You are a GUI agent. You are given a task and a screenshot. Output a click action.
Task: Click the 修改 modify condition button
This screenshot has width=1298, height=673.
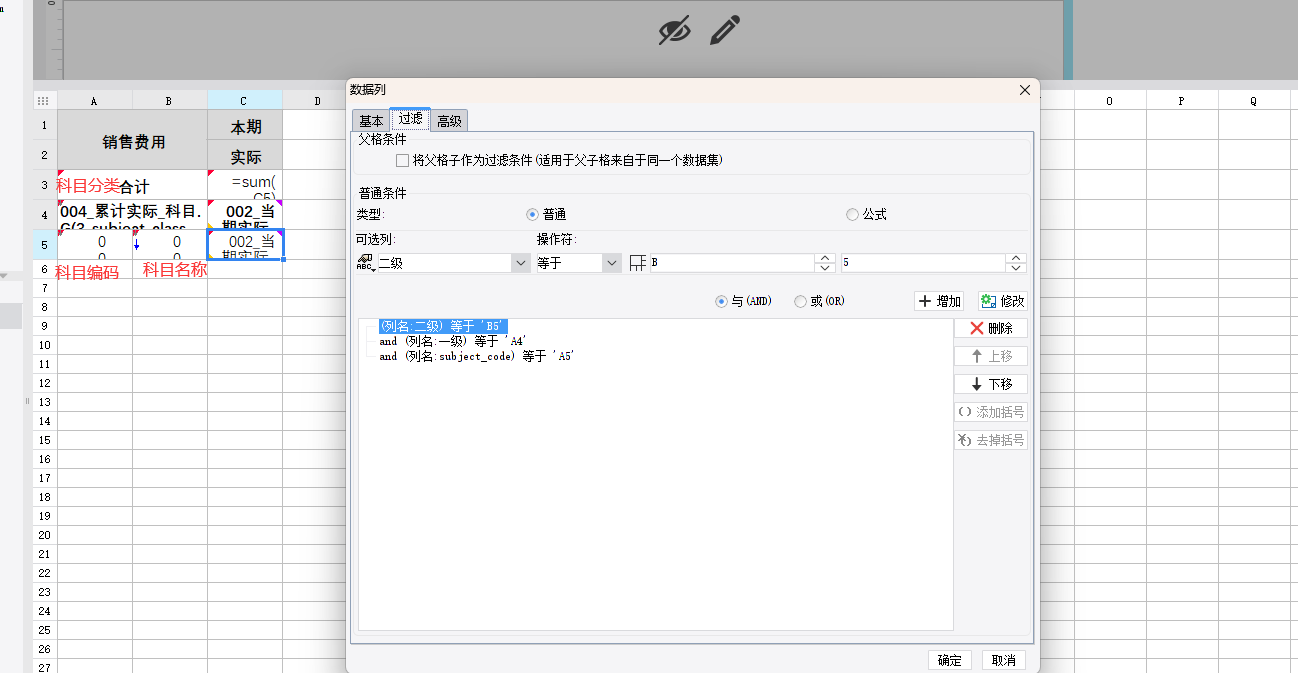tap(1003, 301)
